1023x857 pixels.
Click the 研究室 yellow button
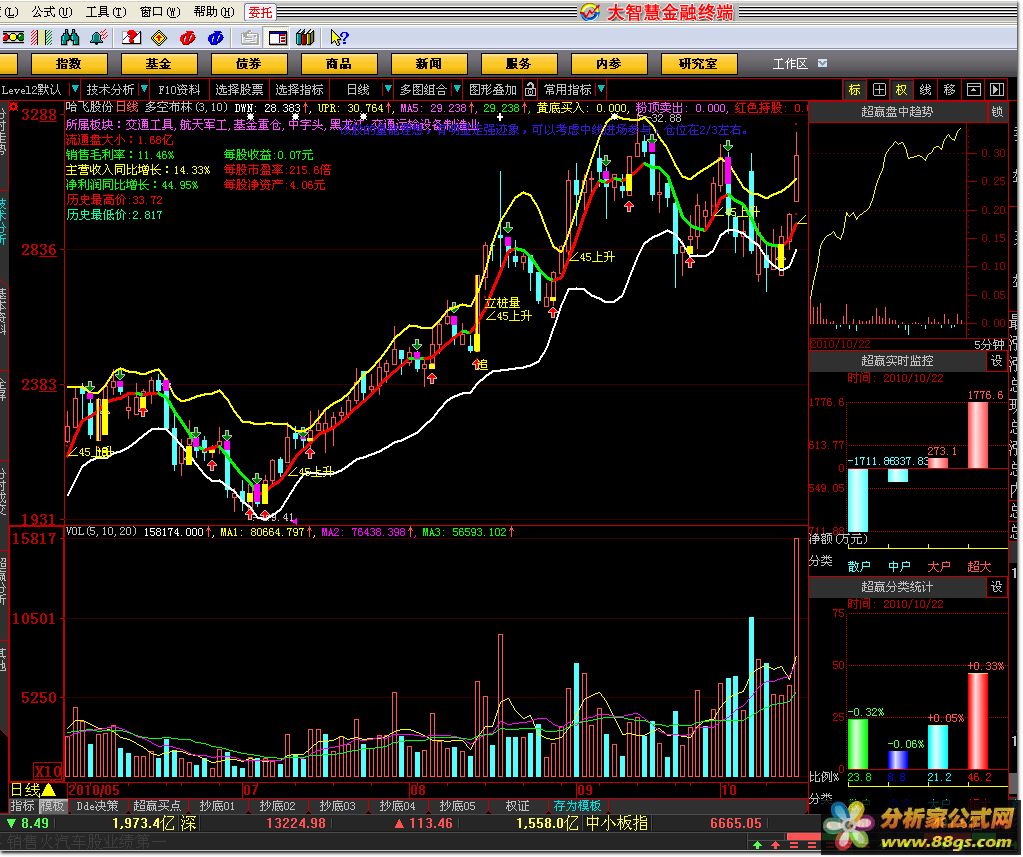699,64
